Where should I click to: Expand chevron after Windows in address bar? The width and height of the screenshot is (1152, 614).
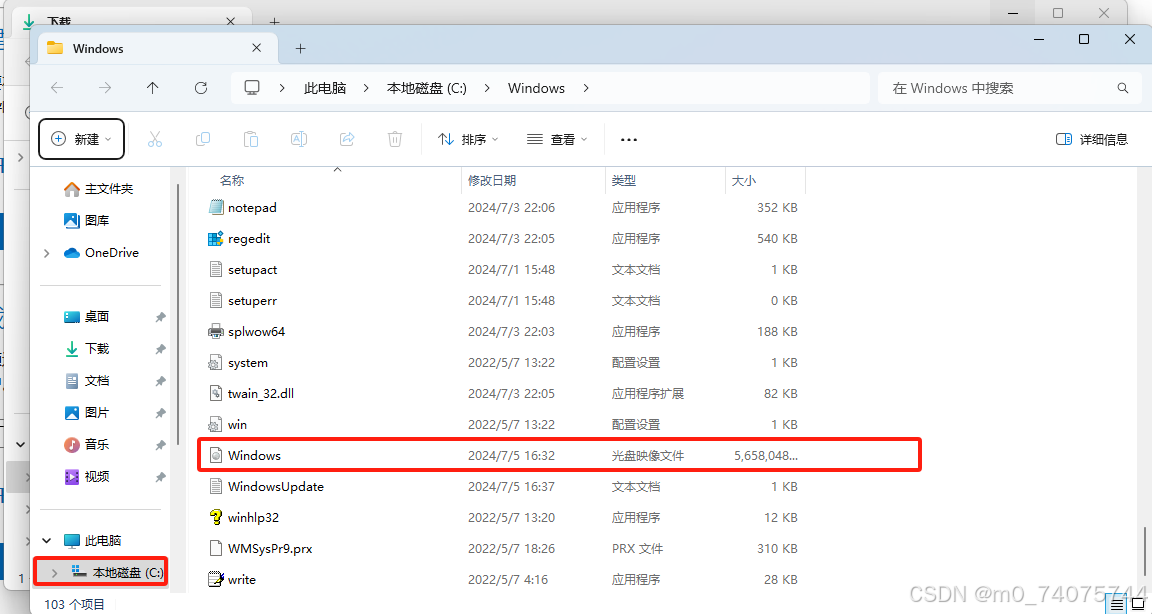[x=586, y=88]
